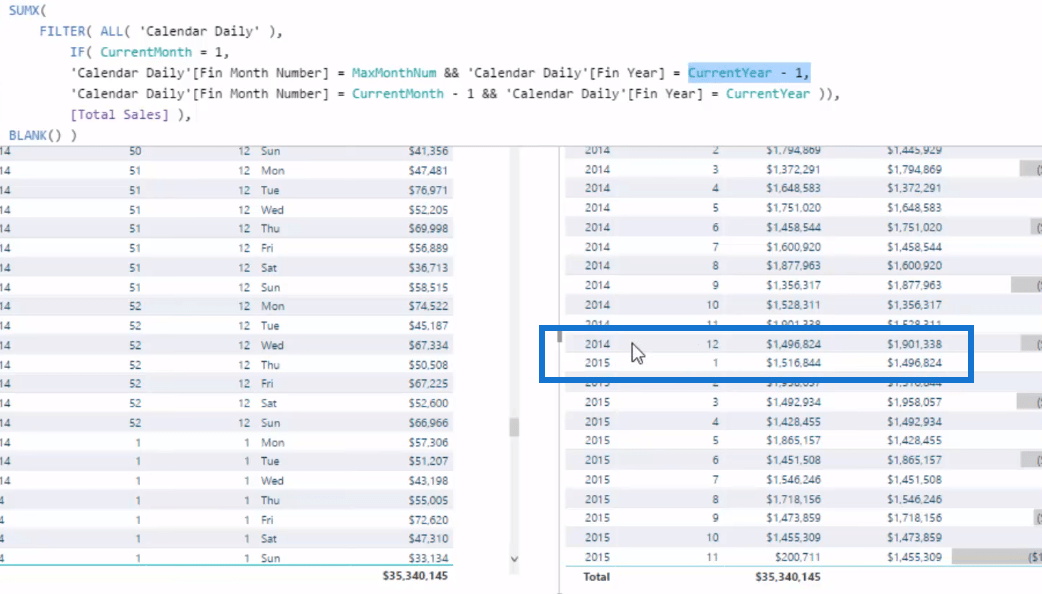The width and height of the screenshot is (1042, 594).
Task: Select the $74,522 Monday sales value
Action: click(x=428, y=306)
